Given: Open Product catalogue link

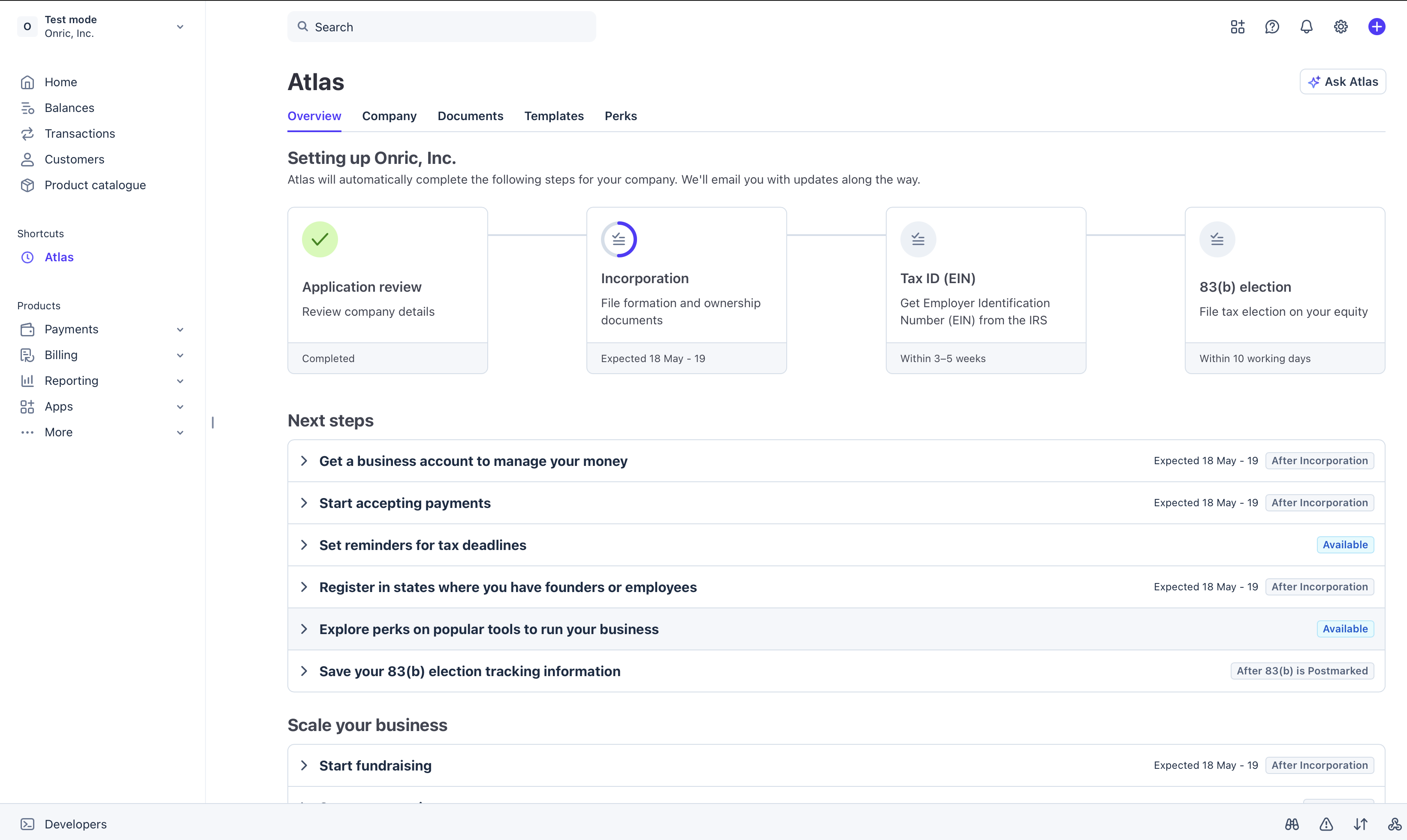Looking at the screenshot, I should click(95, 185).
